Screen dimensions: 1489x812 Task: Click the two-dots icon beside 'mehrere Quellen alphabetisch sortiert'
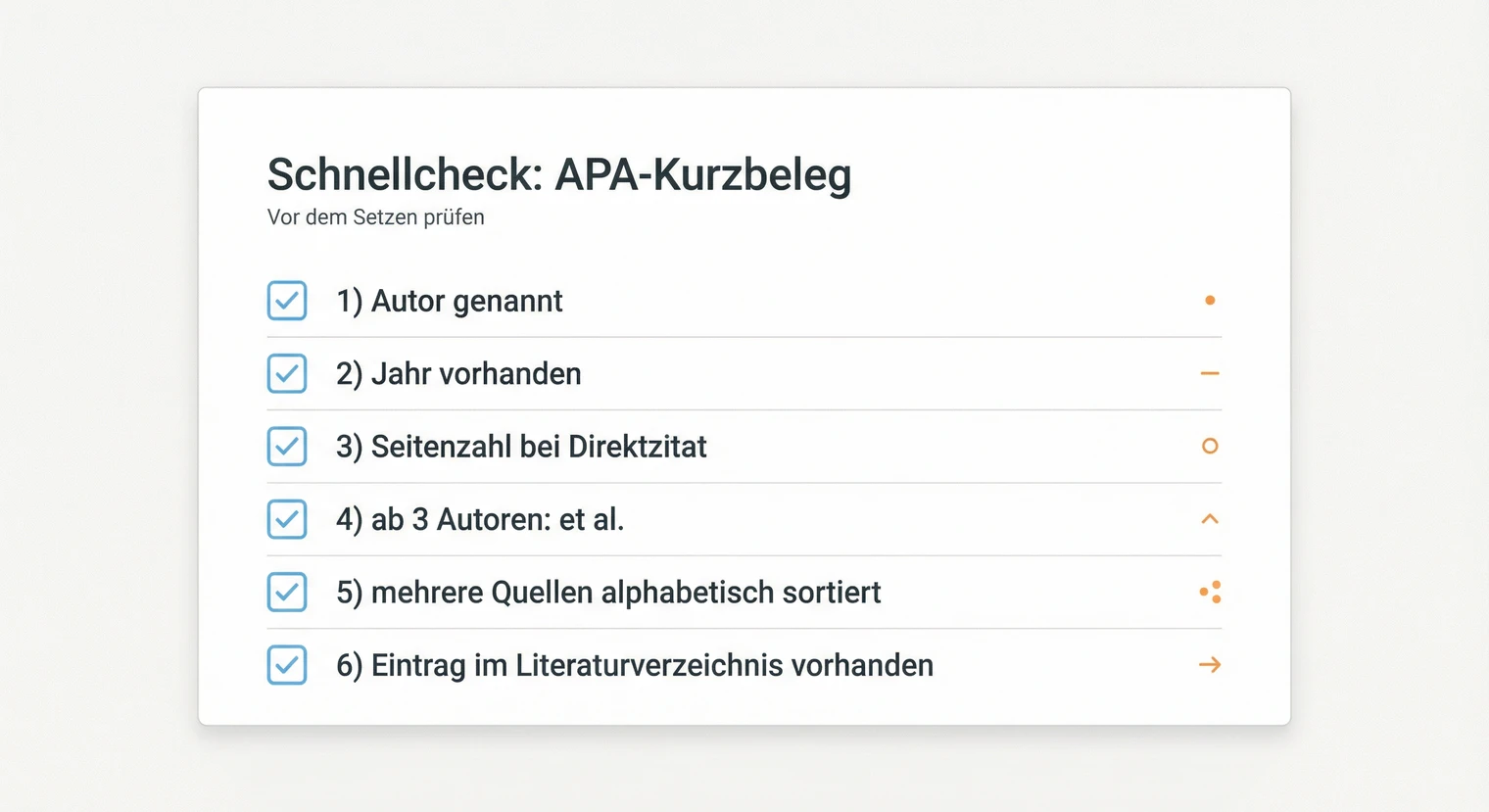[x=1210, y=592]
